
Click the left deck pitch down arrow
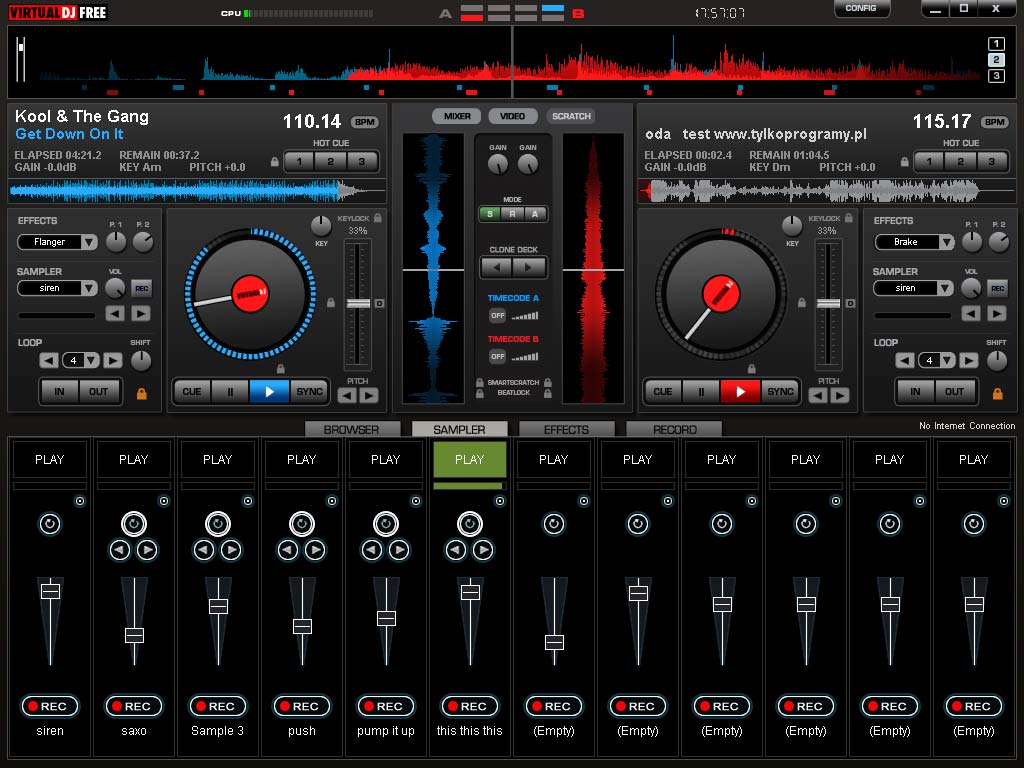tap(347, 395)
